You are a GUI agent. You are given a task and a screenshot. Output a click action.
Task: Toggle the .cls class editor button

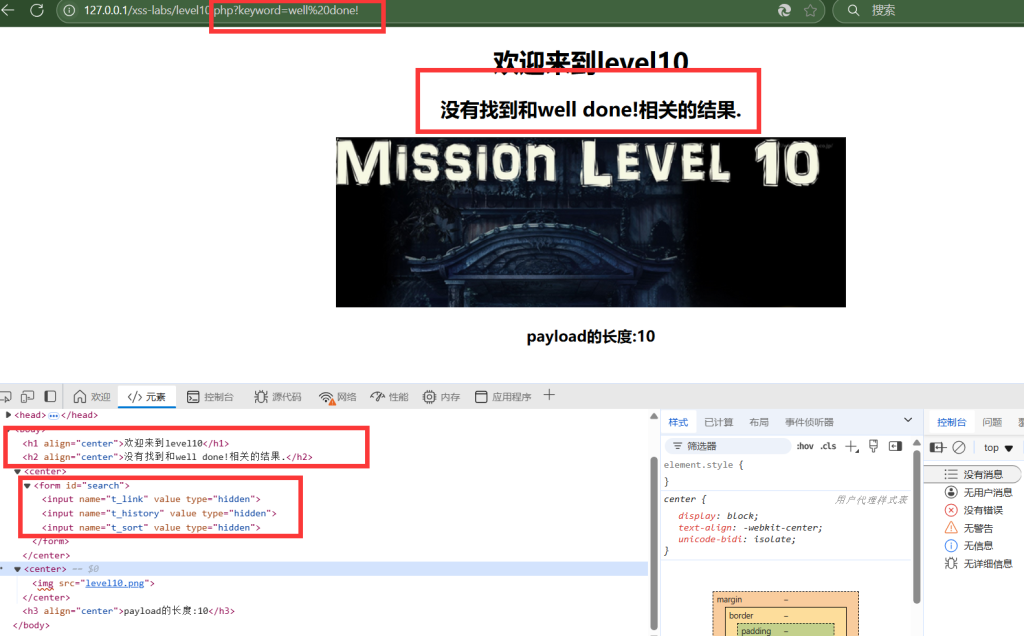[x=828, y=446]
